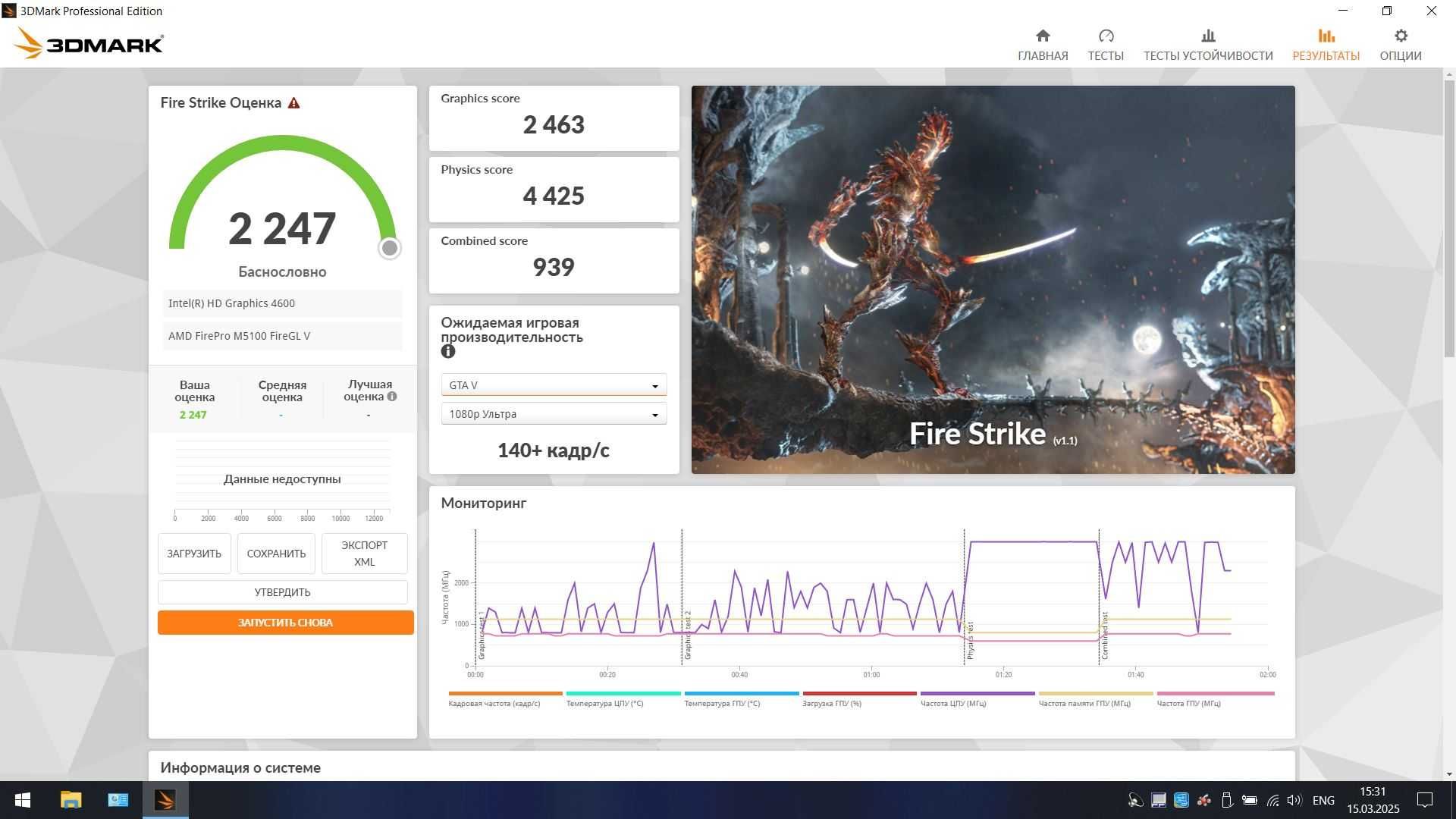This screenshot has width=1456, height=819.
Task: Click the Physics score value 4 425
Action: pos(554,196)
